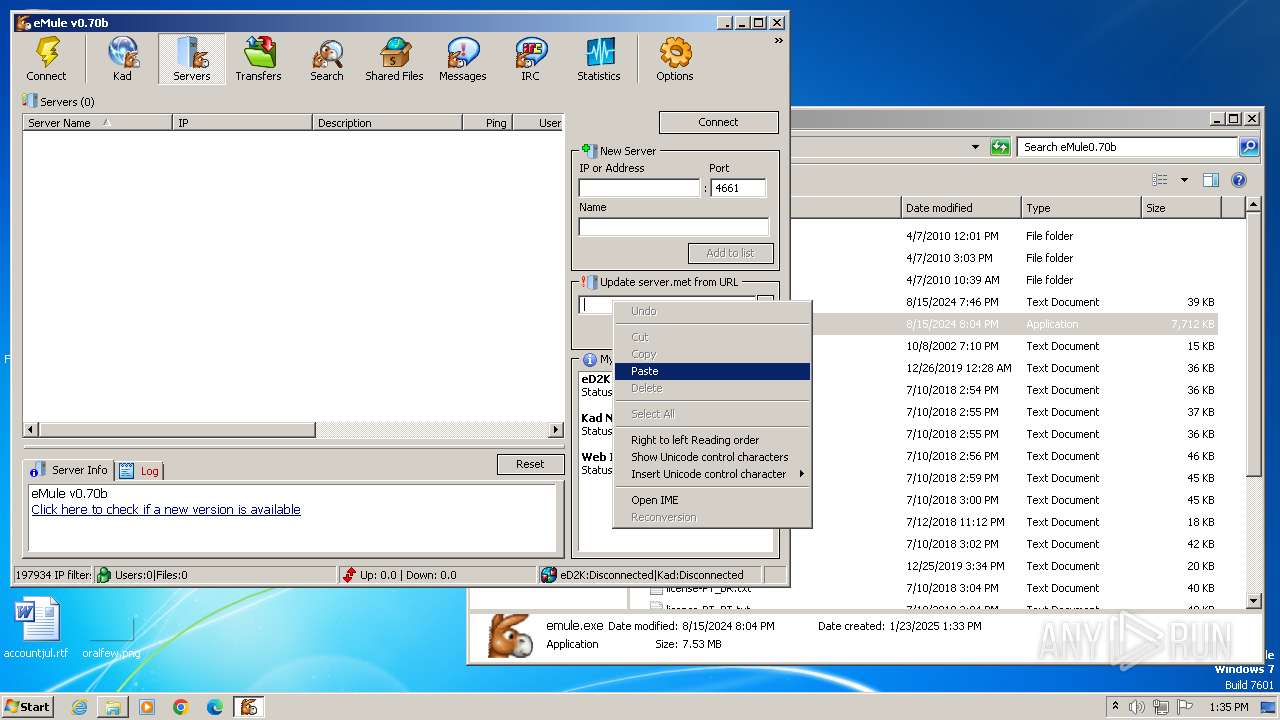Viewport: 1280px width, 720px height.
Task: Click the Explorer scrollbar up arrow
Action: tap(1254, 205)
